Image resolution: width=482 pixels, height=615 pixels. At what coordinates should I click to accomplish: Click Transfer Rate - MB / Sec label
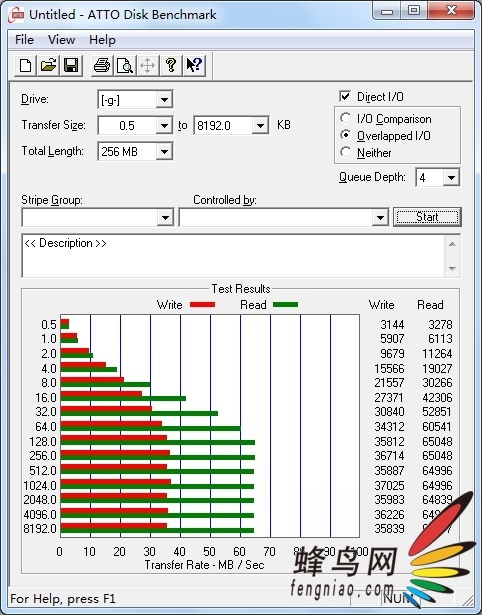[204, 565]
